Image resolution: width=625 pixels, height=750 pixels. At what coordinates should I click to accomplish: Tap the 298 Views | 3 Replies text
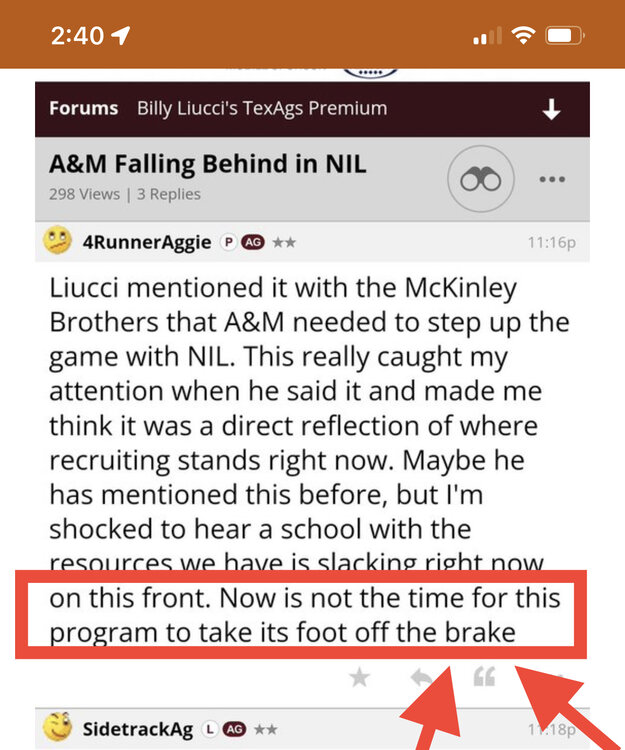125,194
